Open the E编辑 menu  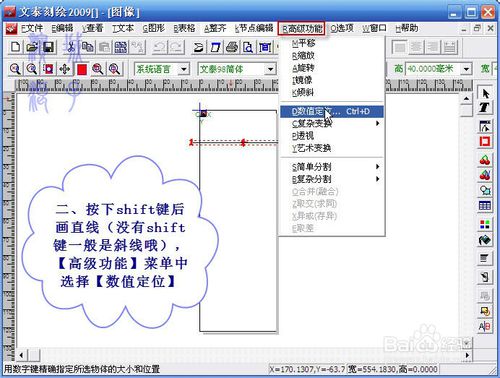(x=62, y=28)
